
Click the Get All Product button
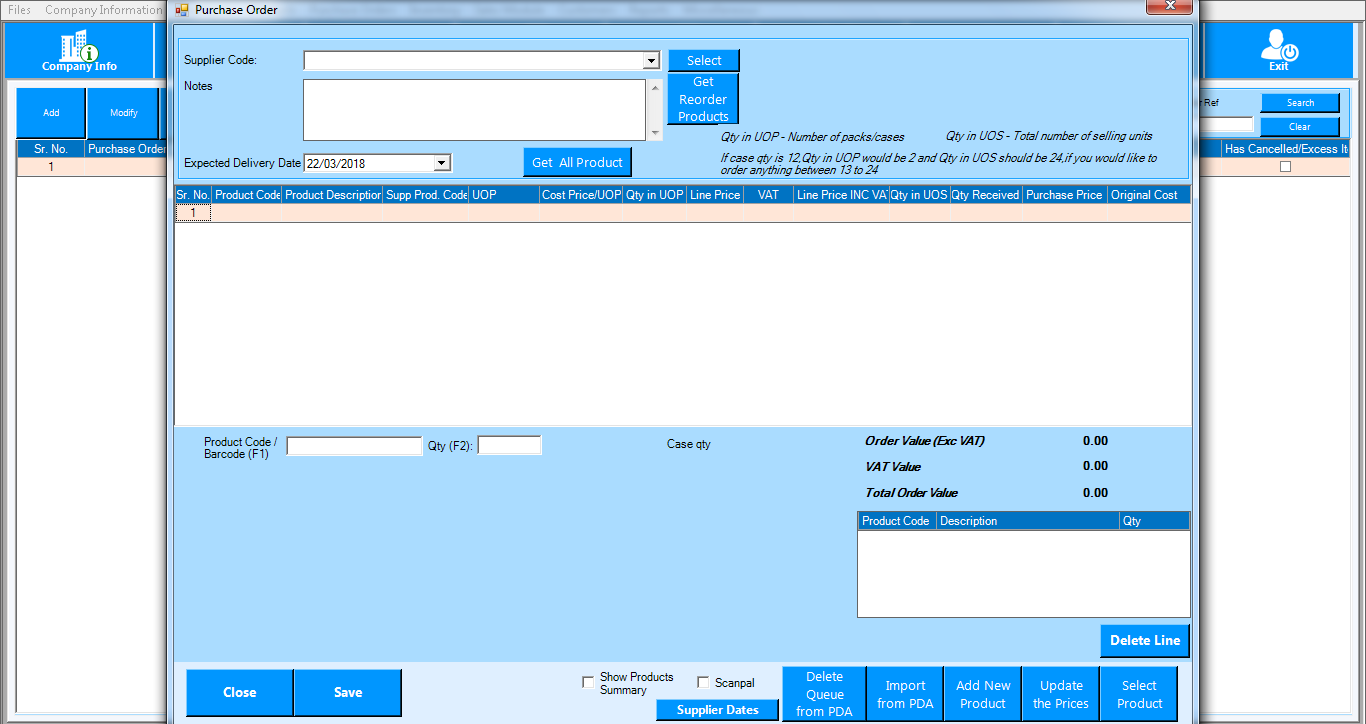coord(577,162)
